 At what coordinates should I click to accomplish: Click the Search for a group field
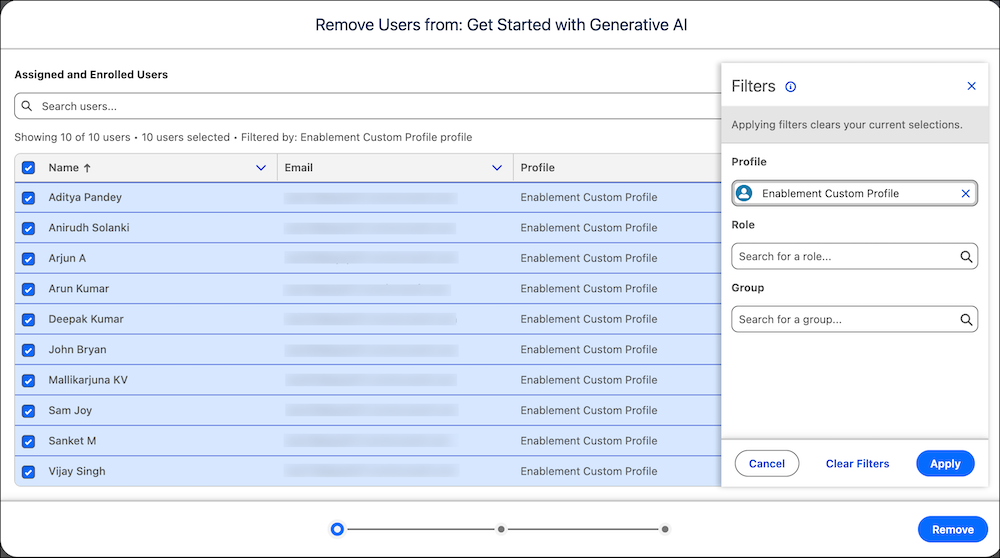tap(854, 319)
